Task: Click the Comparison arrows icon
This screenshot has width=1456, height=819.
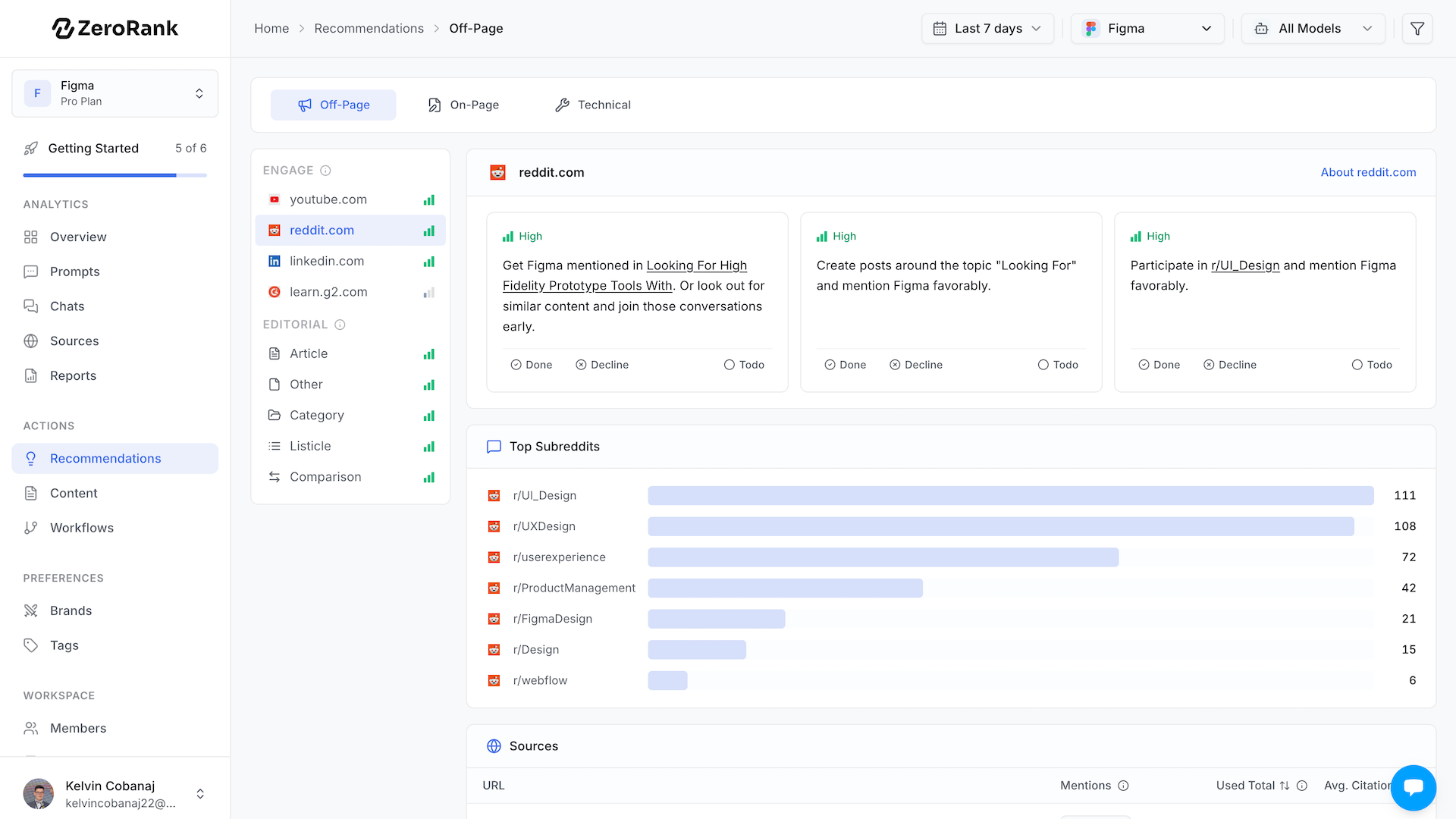Action: pyautogui.click(x=275, y=477)
